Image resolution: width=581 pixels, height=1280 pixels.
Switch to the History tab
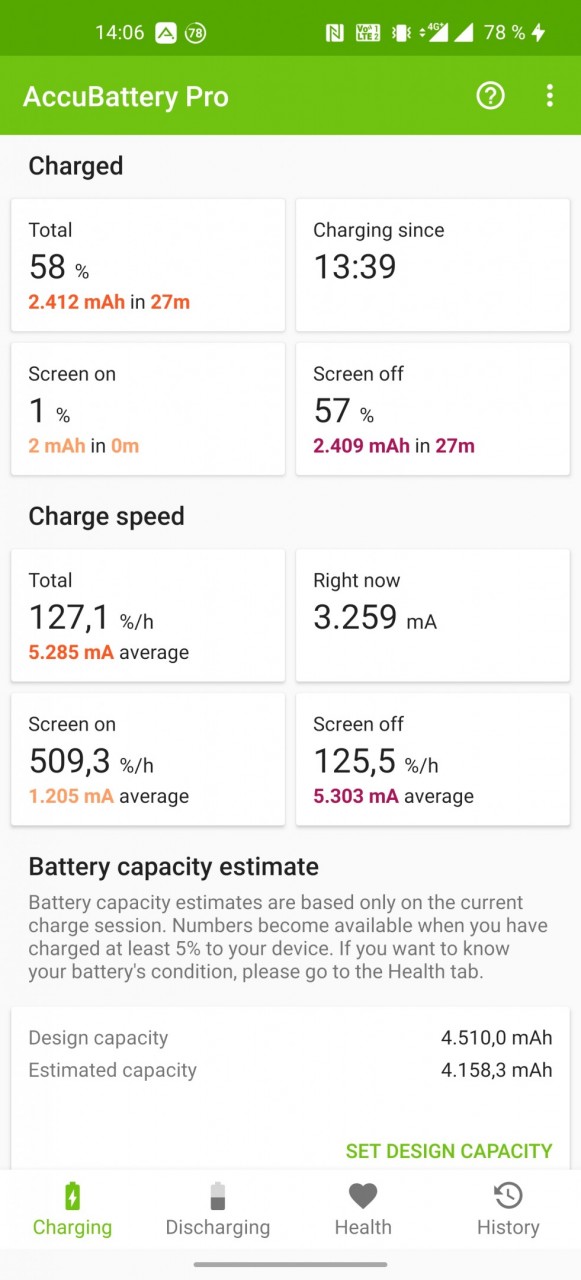(508, 1209)
